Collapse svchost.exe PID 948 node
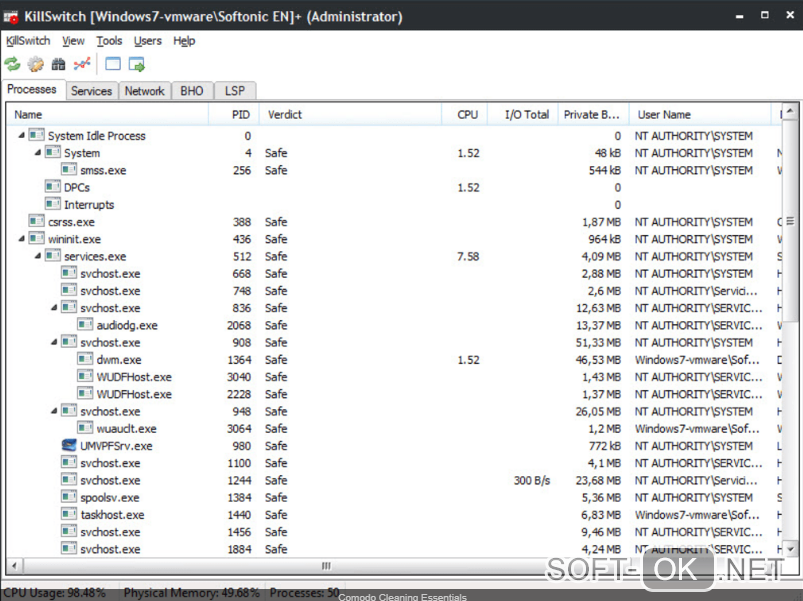Viewport: 803px width, 601px height. [54, 411]
